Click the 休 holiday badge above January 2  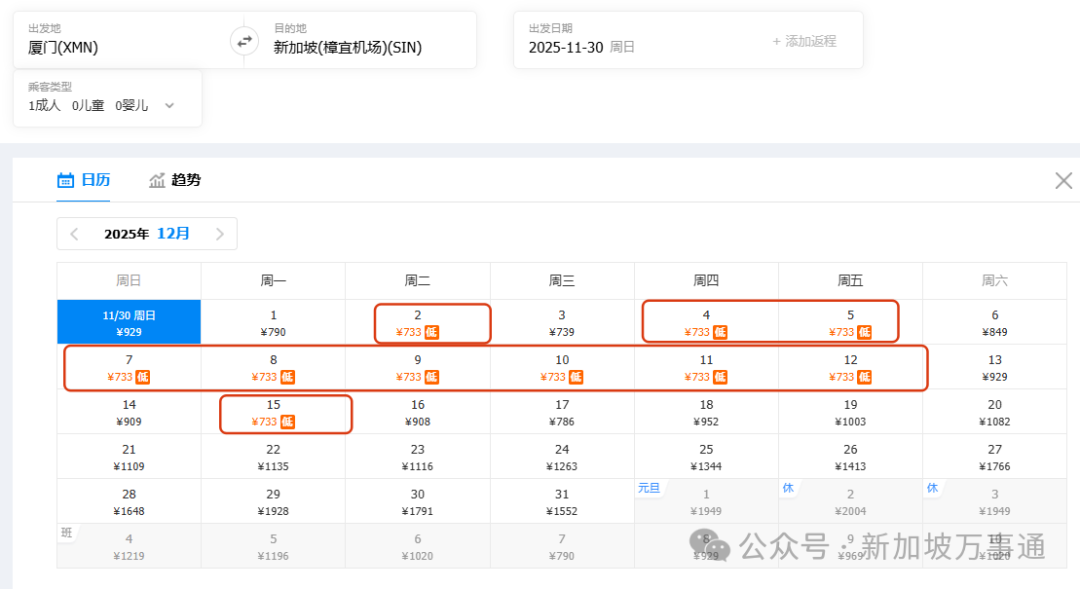pos(789,487)
